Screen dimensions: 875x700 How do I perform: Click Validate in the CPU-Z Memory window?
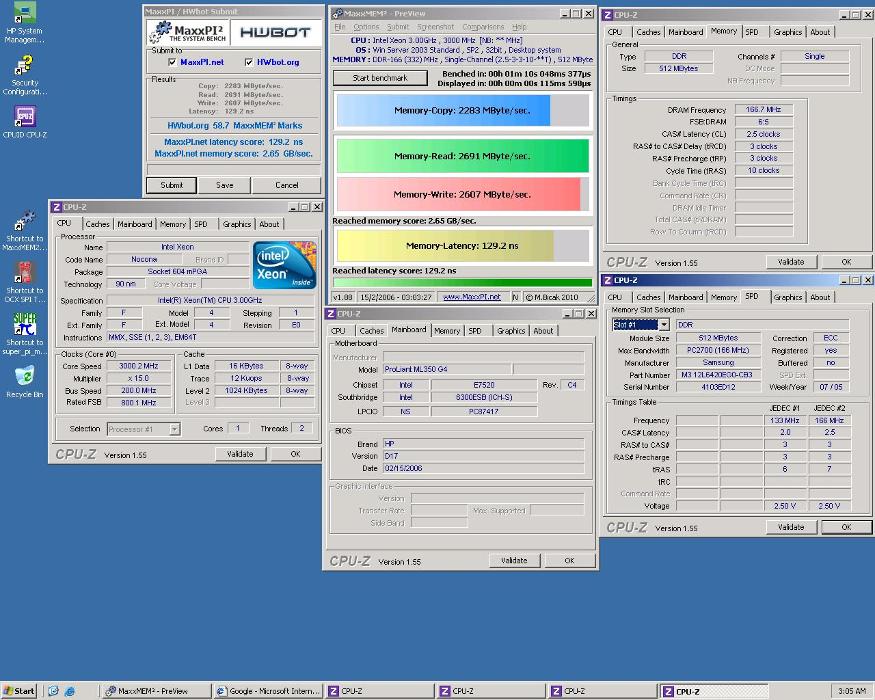791,262
